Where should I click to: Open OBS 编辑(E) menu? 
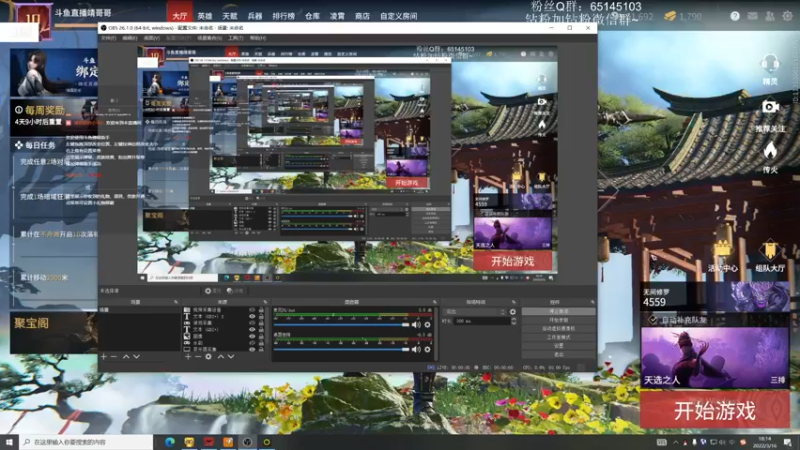(x=130, y=38)
